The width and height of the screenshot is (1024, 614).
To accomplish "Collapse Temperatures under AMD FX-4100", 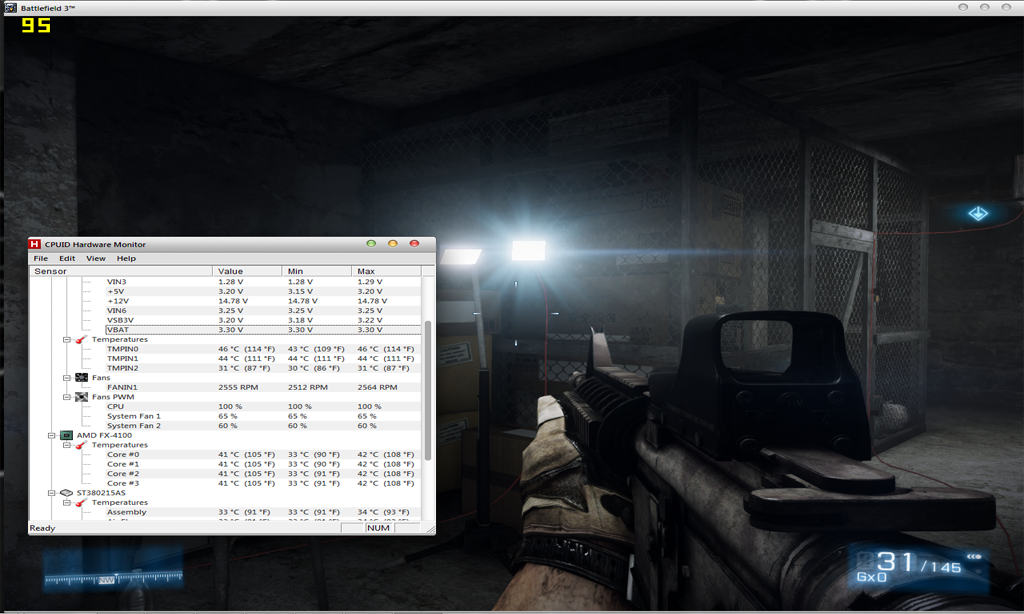I will 67,445.
